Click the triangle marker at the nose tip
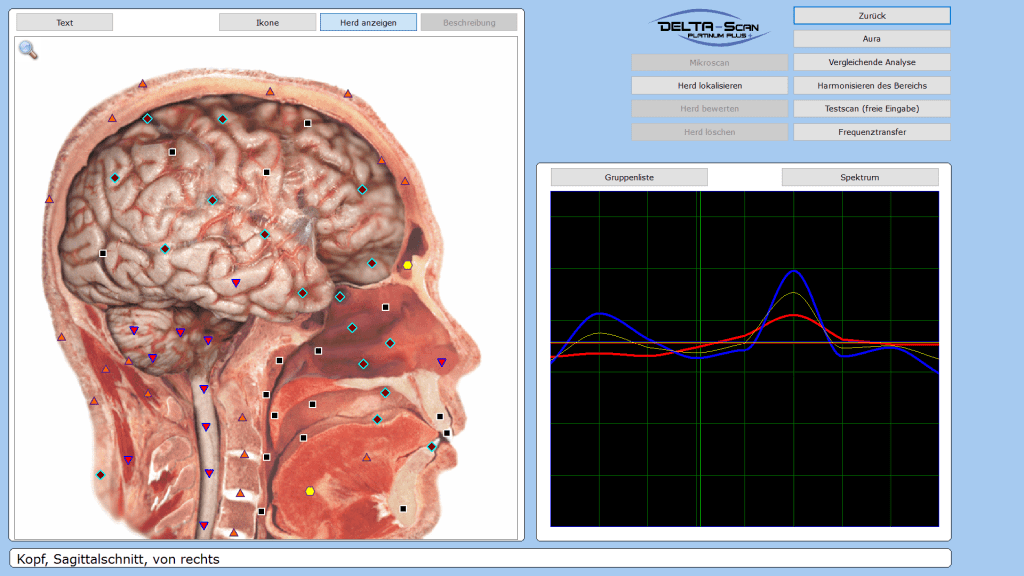The height and width of the screenshot is (576, 1024). click(x=441, y=362)
